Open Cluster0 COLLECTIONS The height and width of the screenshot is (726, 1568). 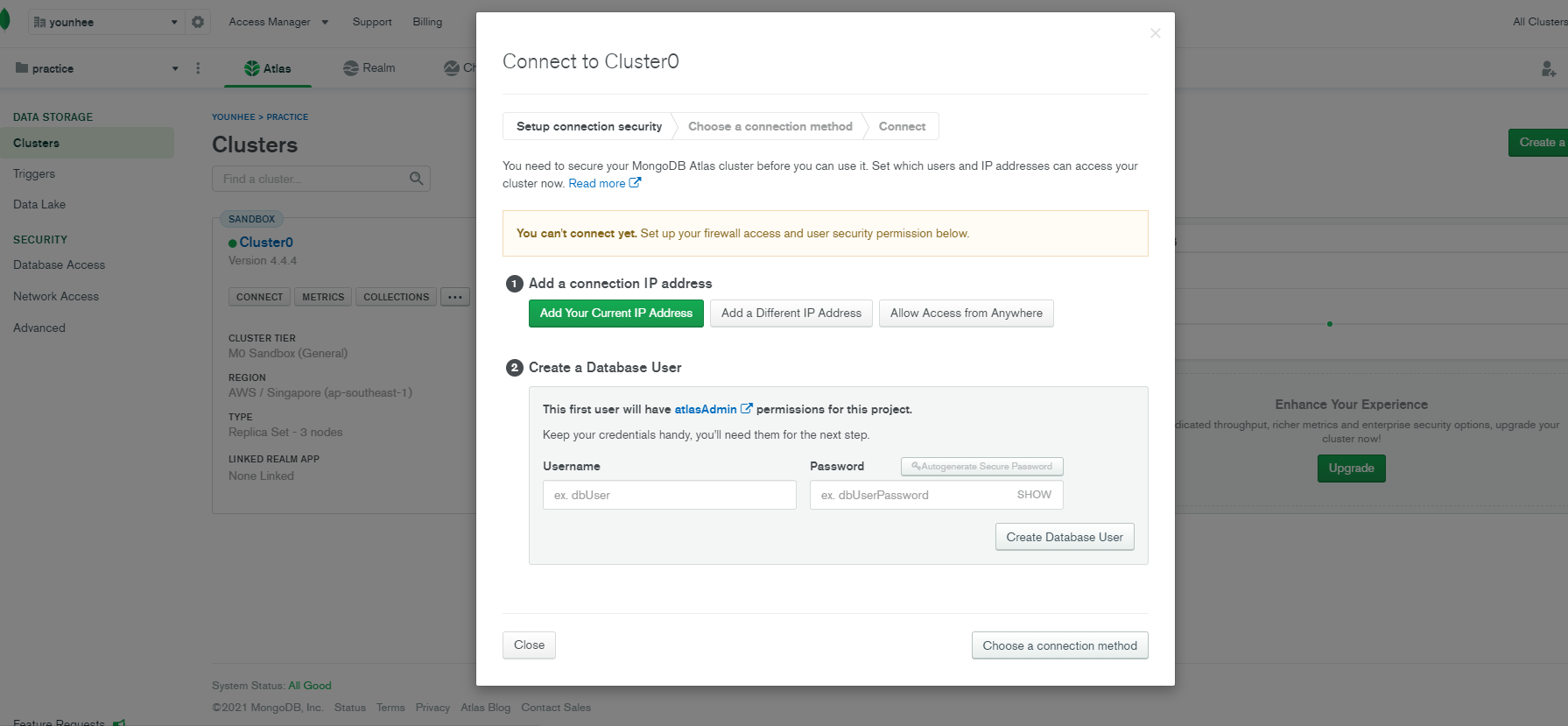[396, 297]
